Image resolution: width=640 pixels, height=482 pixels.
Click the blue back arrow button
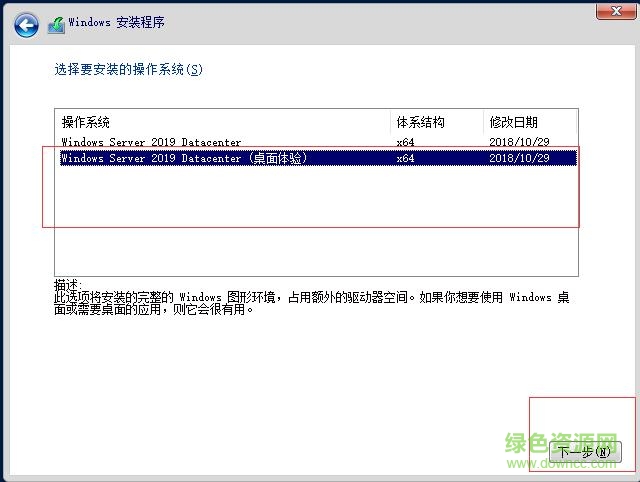27,24
